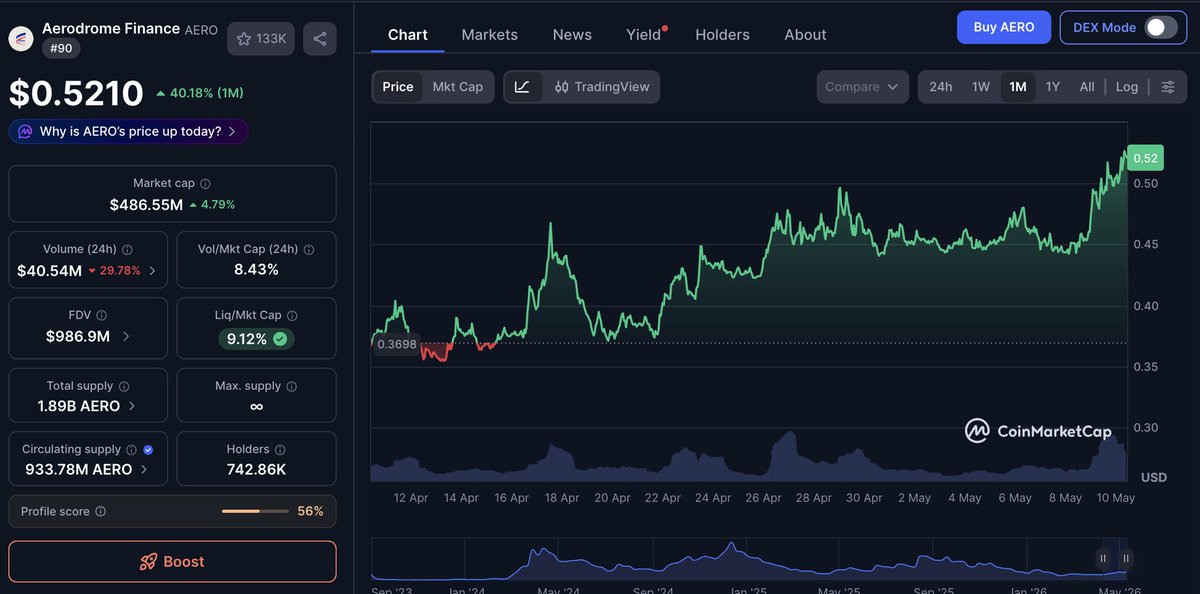
Task: Click the 18 Apr date label on axis
Action: point(562,498)
